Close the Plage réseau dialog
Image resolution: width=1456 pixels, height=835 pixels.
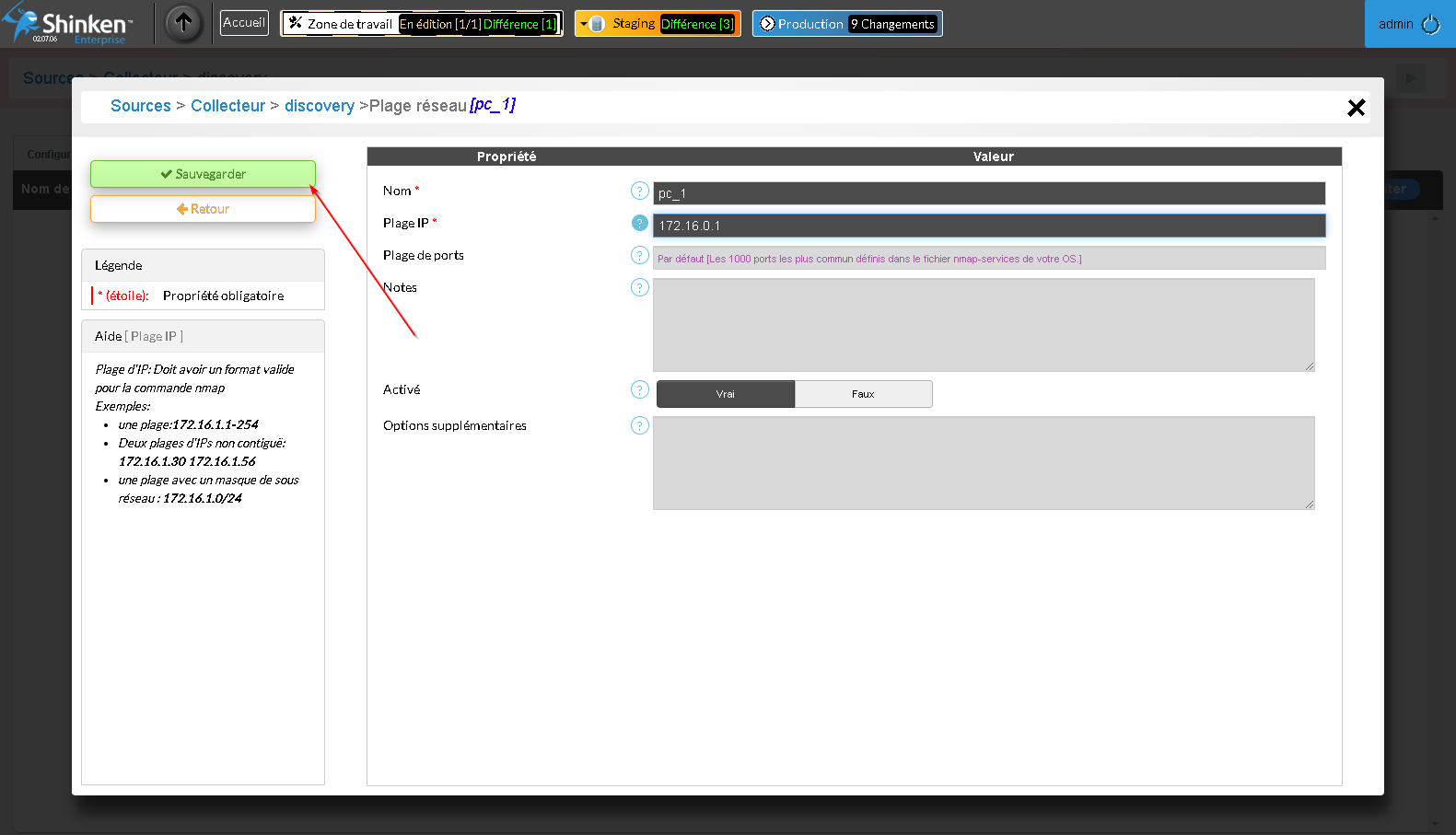point(1356,108)
